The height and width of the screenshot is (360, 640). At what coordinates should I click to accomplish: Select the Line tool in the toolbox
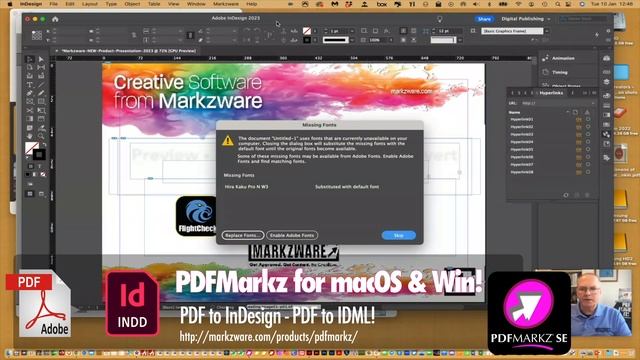[41, 85]
